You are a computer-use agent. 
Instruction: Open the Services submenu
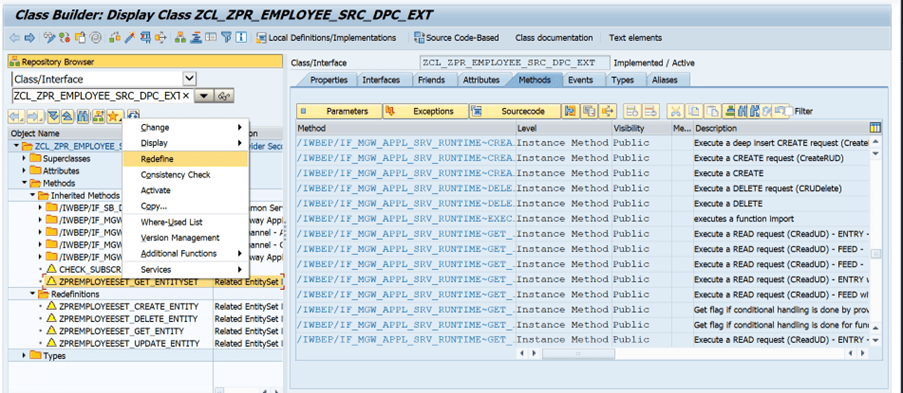click(185, 269)
